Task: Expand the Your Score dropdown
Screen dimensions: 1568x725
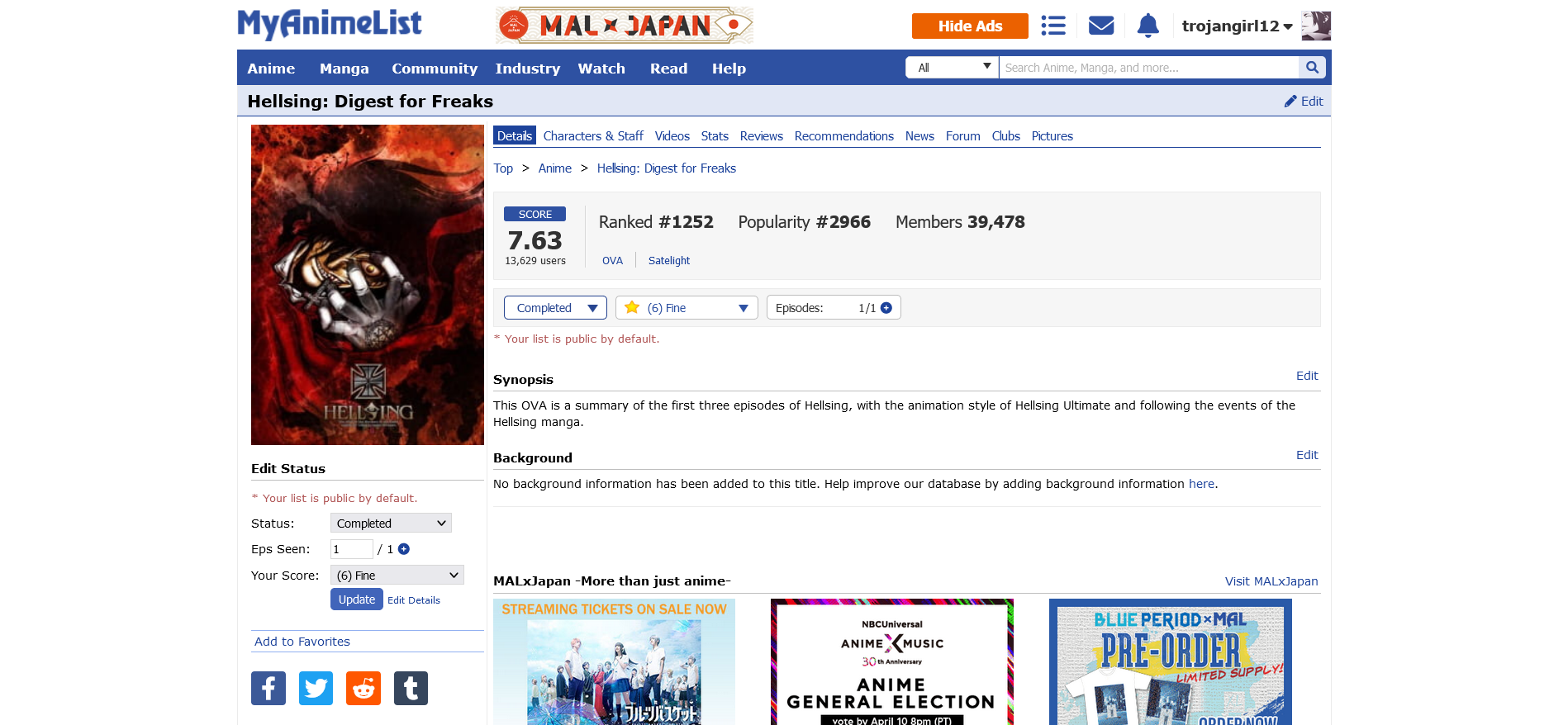Action: 397,576
